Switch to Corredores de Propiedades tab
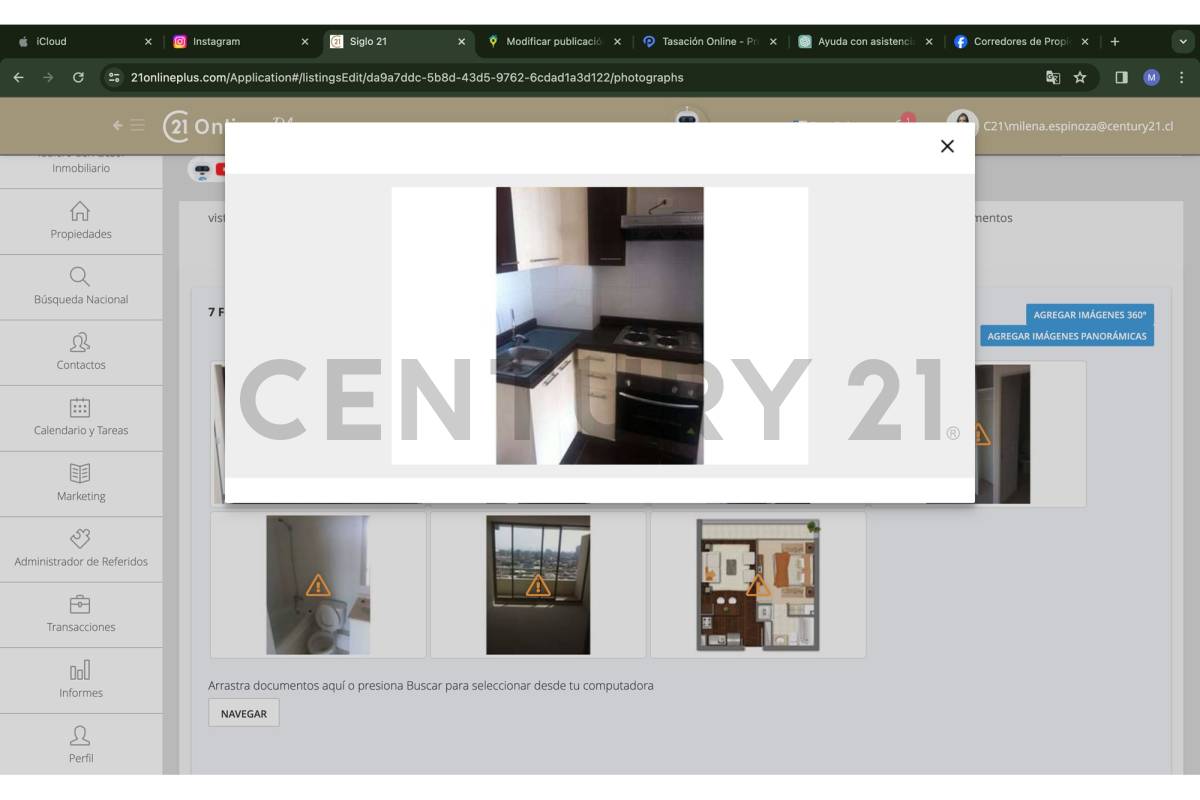1200x800 pixels. [1022, 42]
